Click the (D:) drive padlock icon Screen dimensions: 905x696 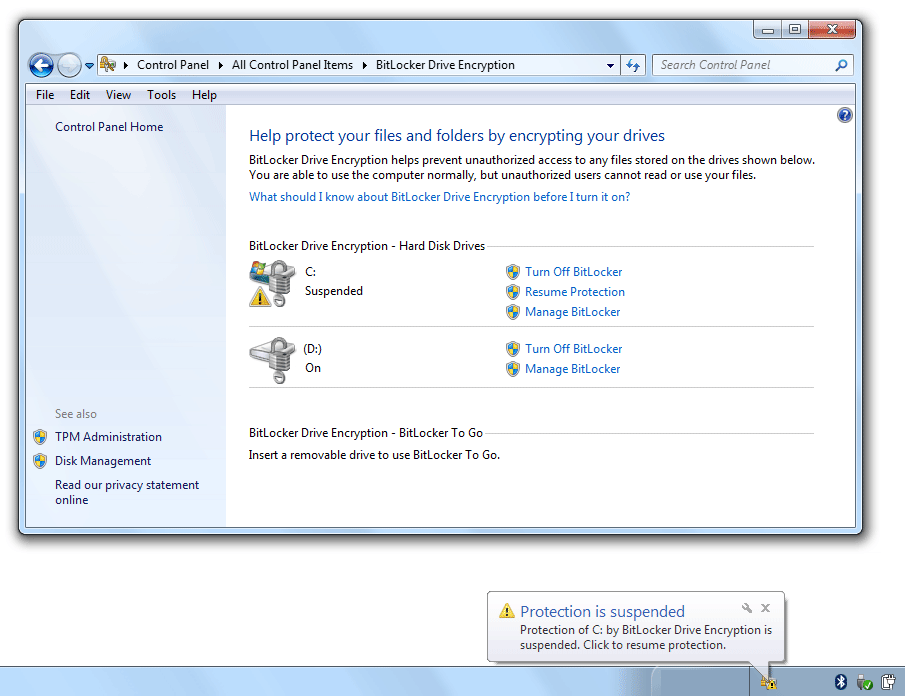point(272,360)
